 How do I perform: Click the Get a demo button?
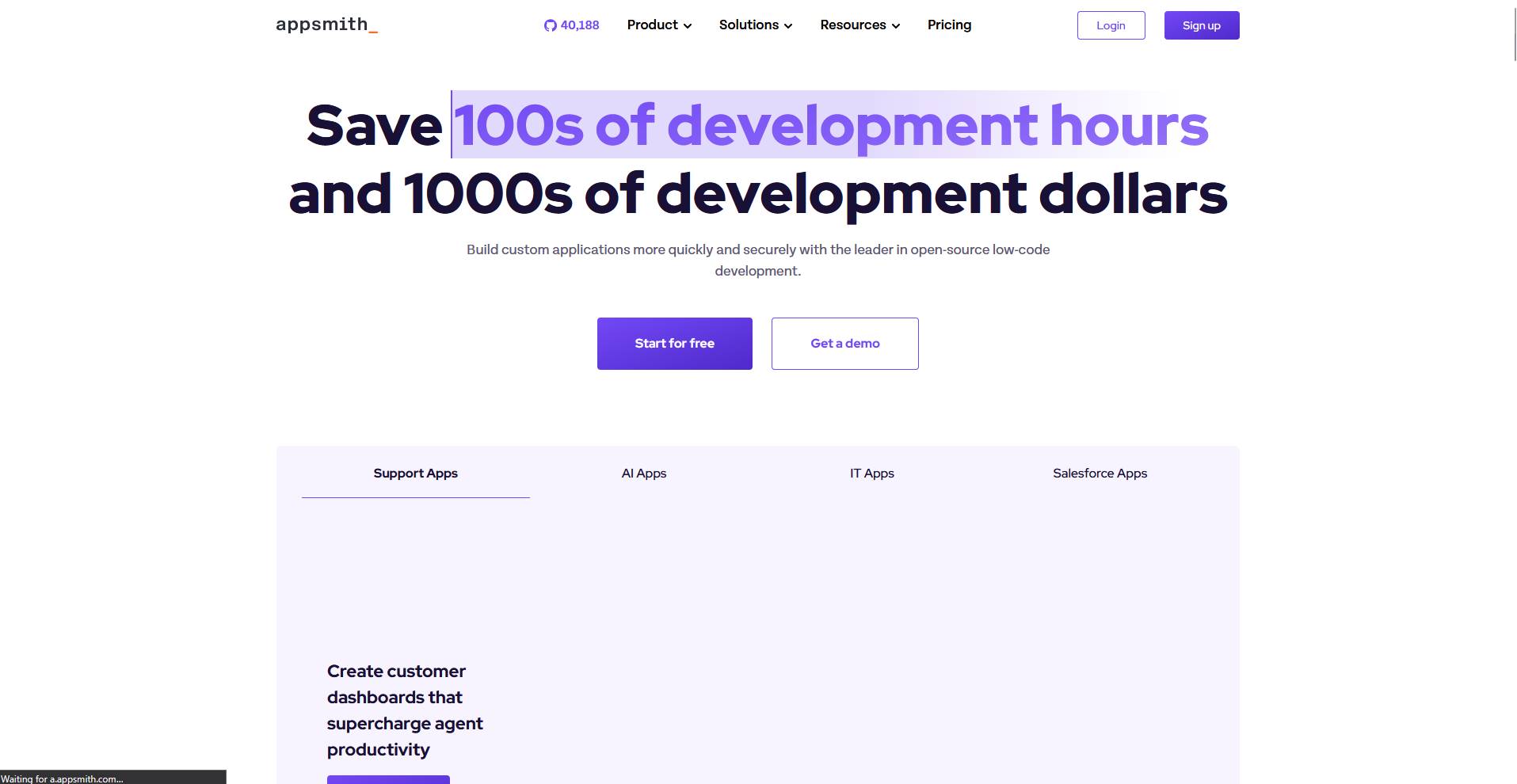click(844, 344)
